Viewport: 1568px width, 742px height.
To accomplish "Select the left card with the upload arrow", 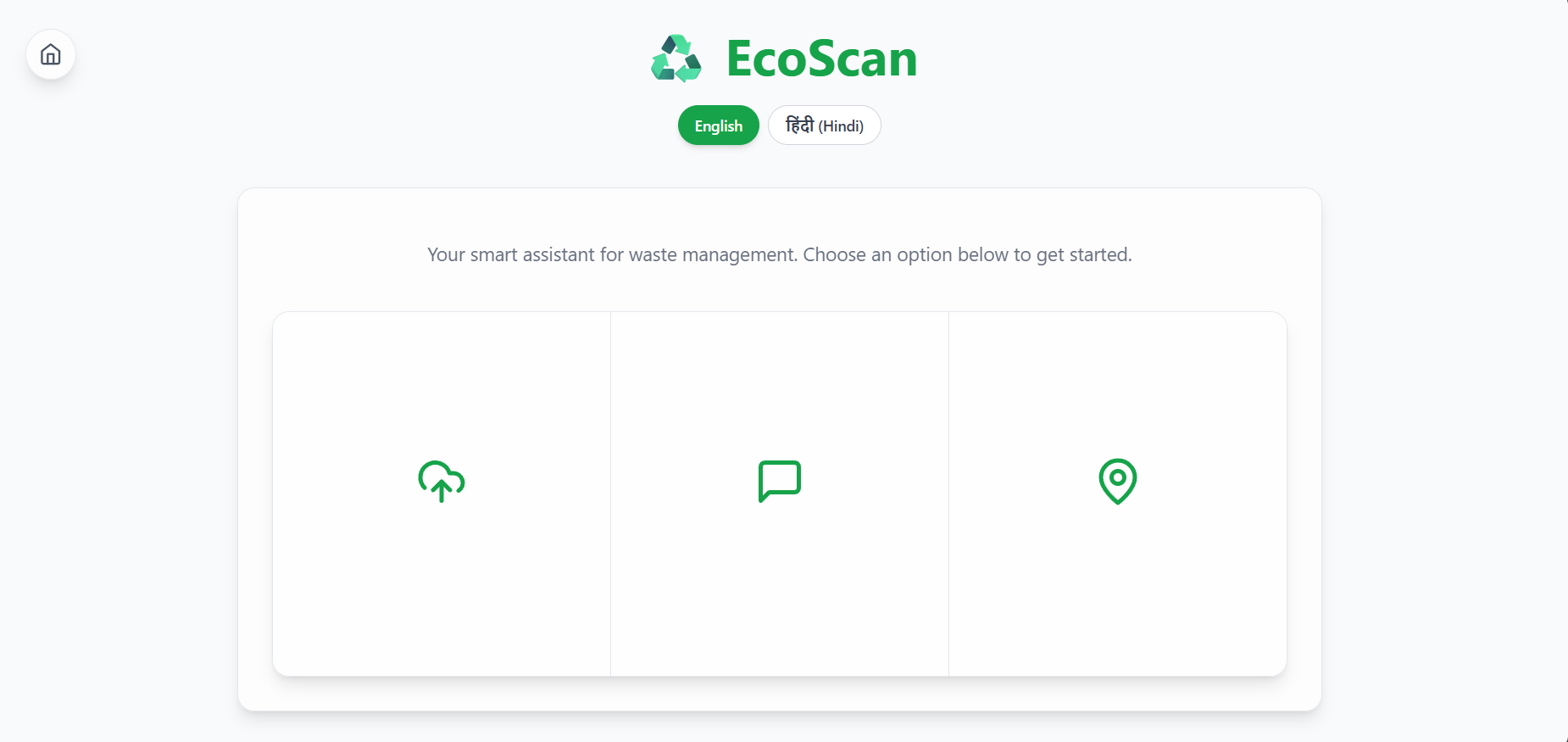I will pos(442,494).
